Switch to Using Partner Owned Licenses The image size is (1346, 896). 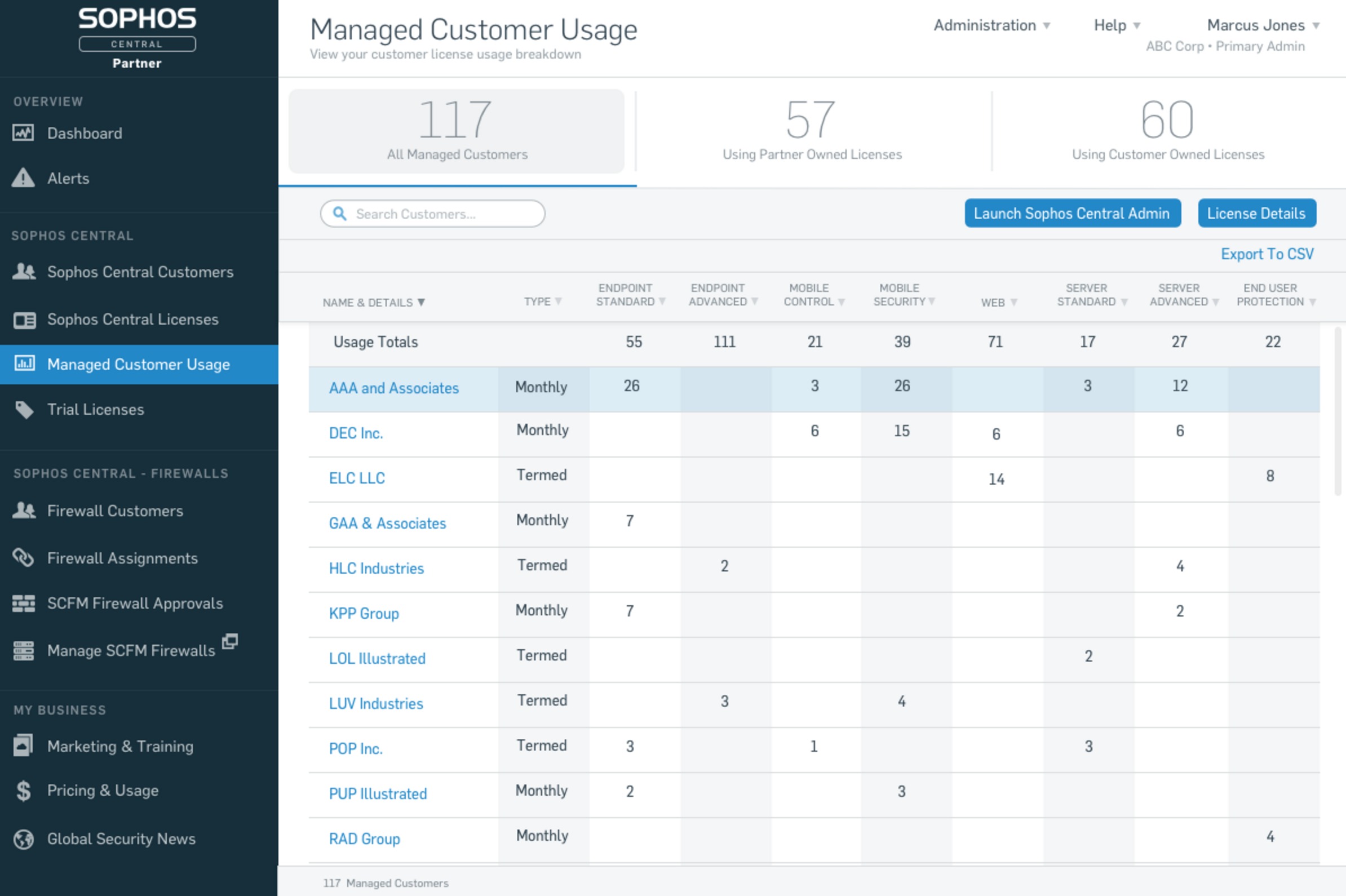click(812, 131)
